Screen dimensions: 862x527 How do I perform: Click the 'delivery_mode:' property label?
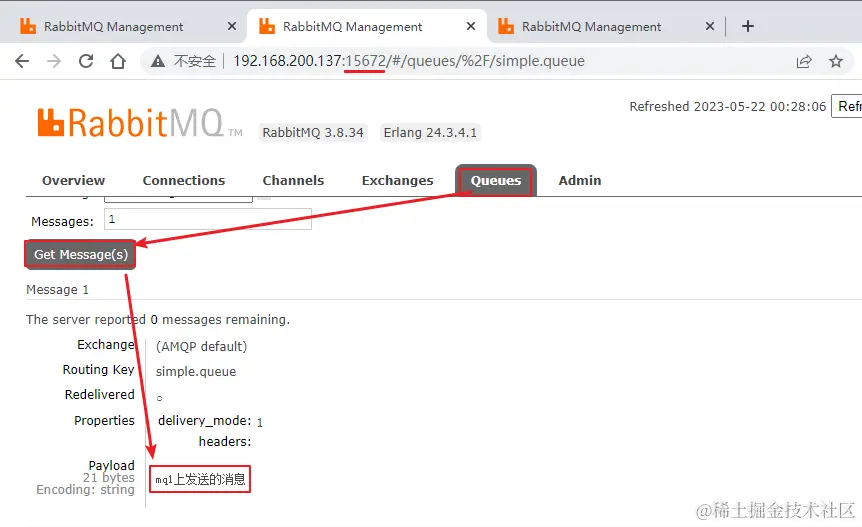[205, 420]
